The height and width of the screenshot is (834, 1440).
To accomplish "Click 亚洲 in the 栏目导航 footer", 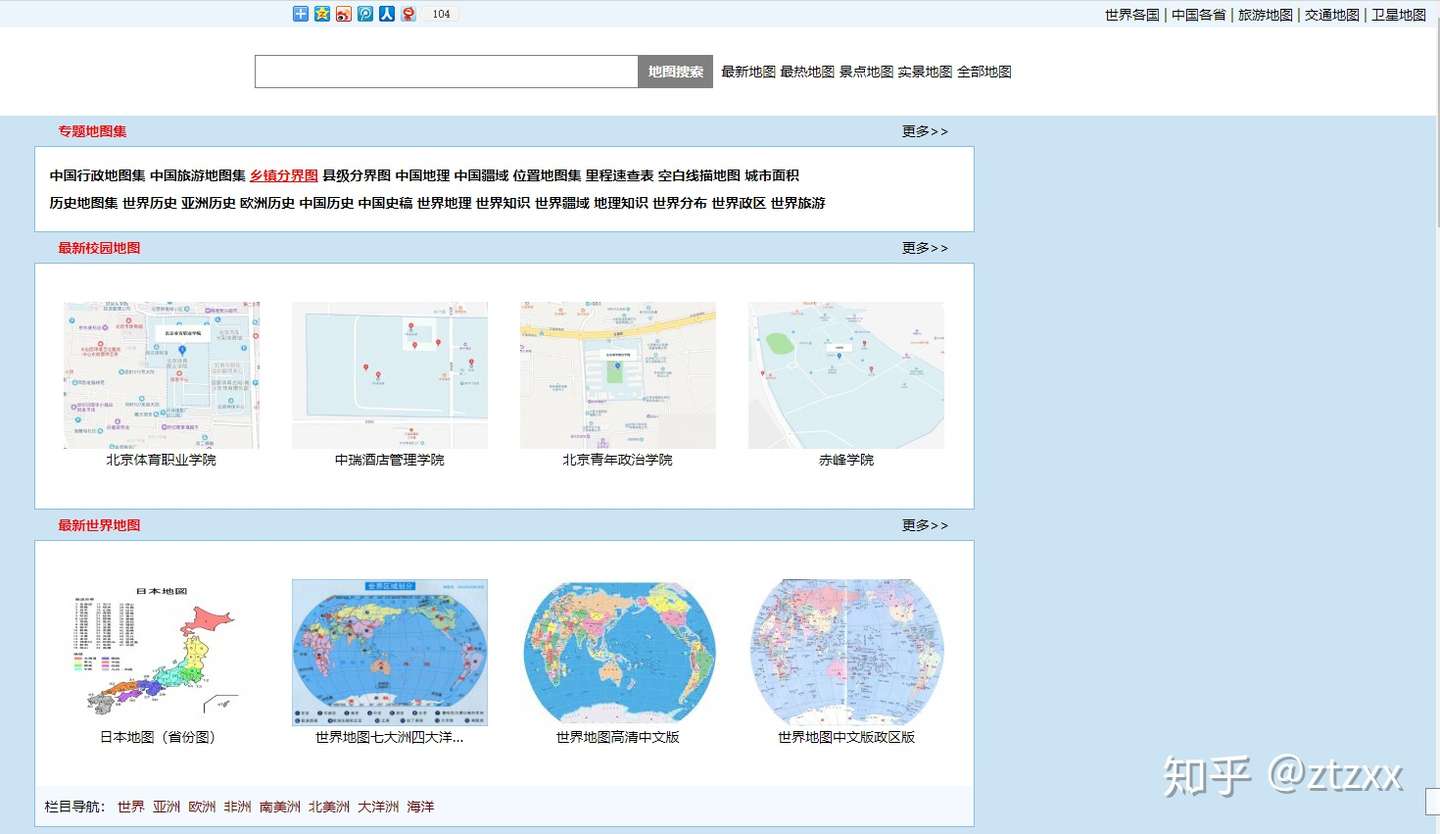I will click(166, 806).
